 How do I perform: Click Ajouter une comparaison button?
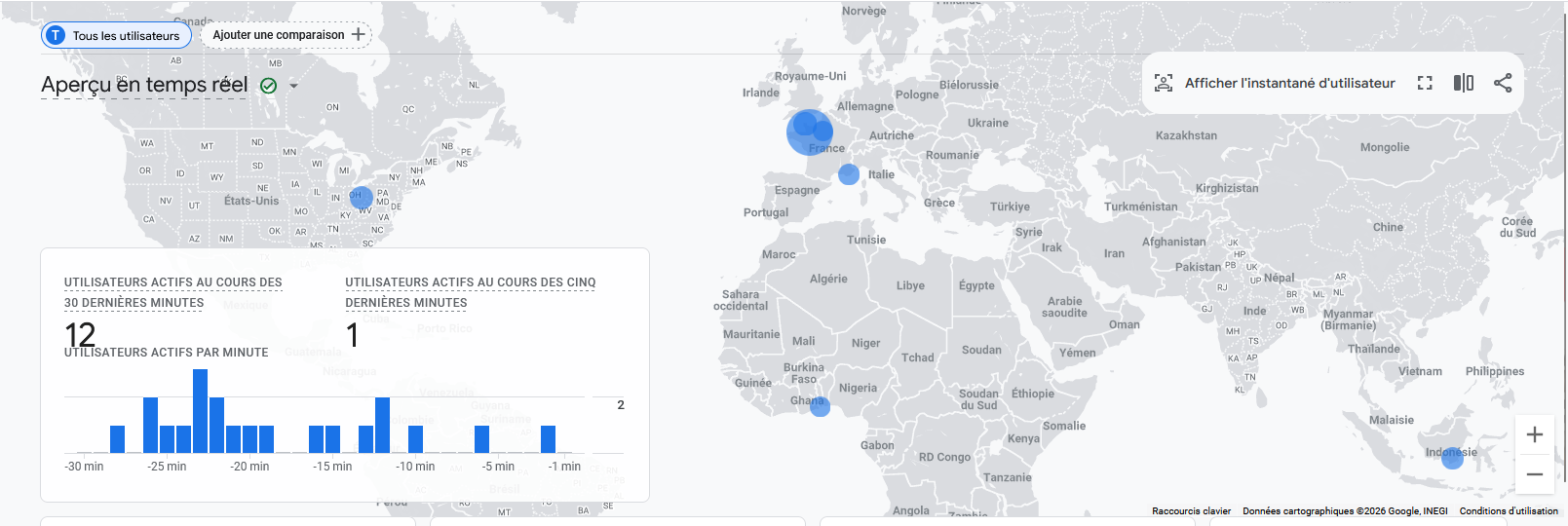pos(279,35)
